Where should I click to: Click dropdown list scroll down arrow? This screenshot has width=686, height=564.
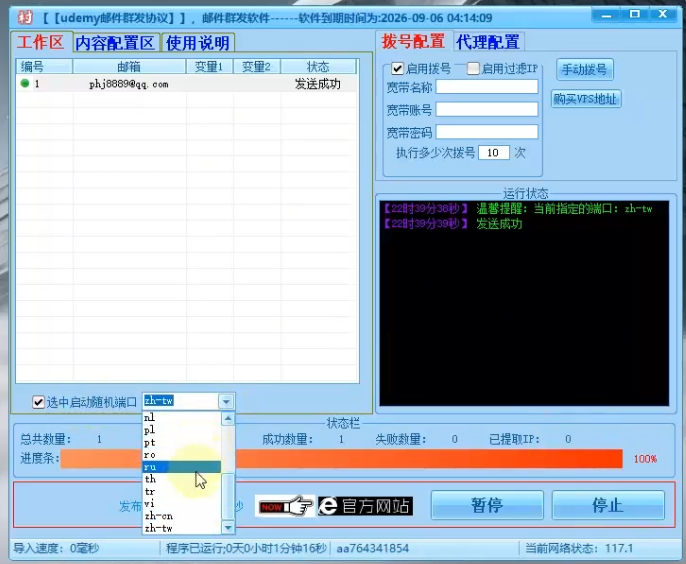228,527
